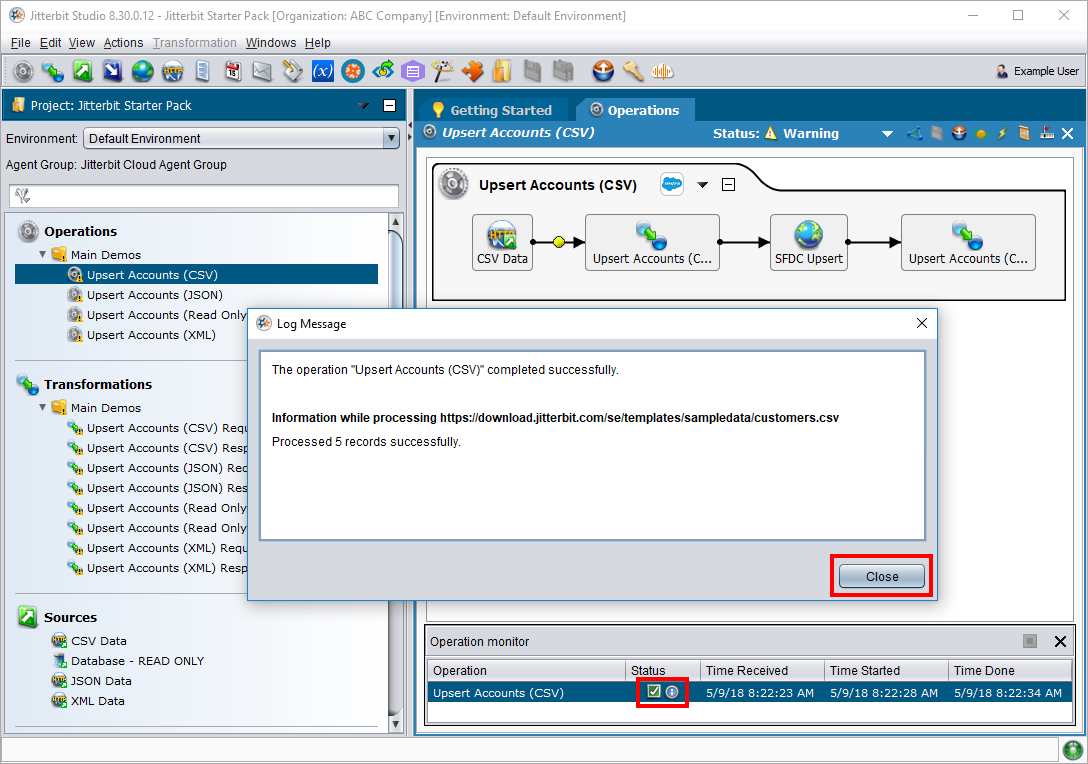Open the Environment dropdown
This screenshot has height=764, width=1088.
click(391, 139)
